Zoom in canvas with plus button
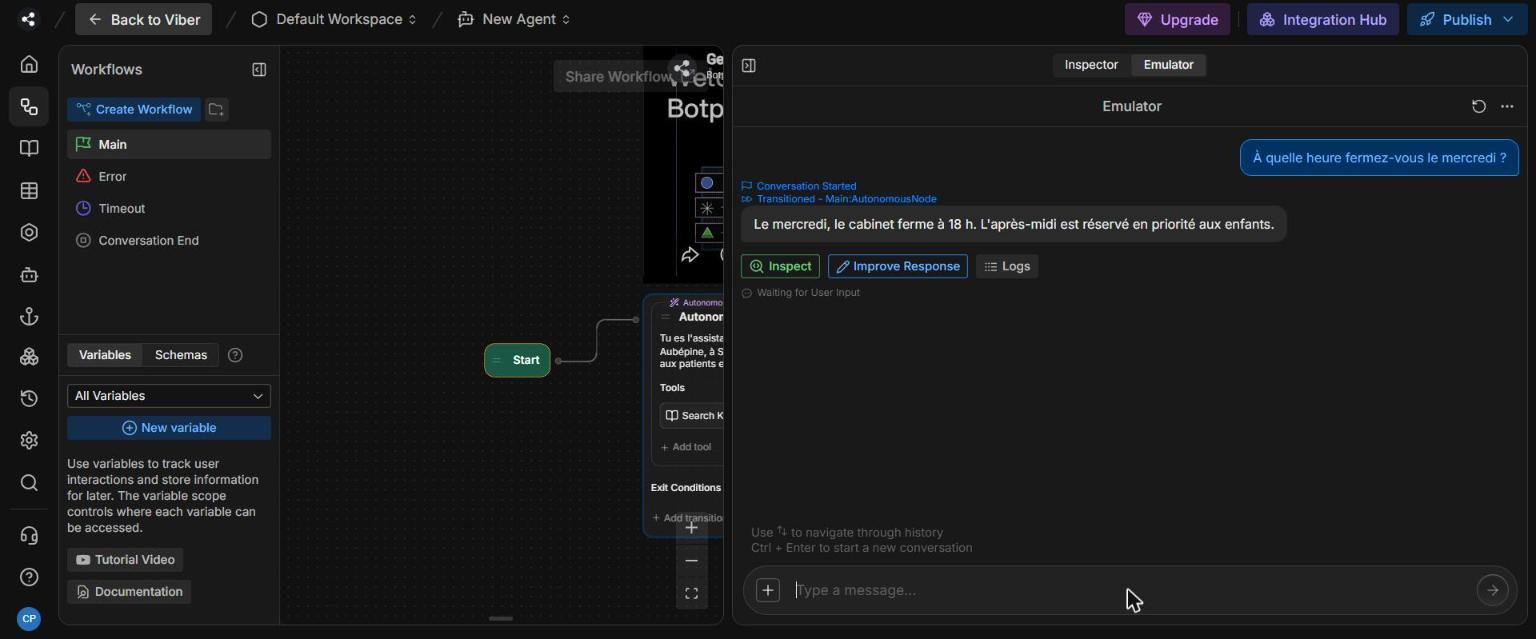Viewport: 1536px width, 639px height. pyautogui.click(x=691, y=527)
